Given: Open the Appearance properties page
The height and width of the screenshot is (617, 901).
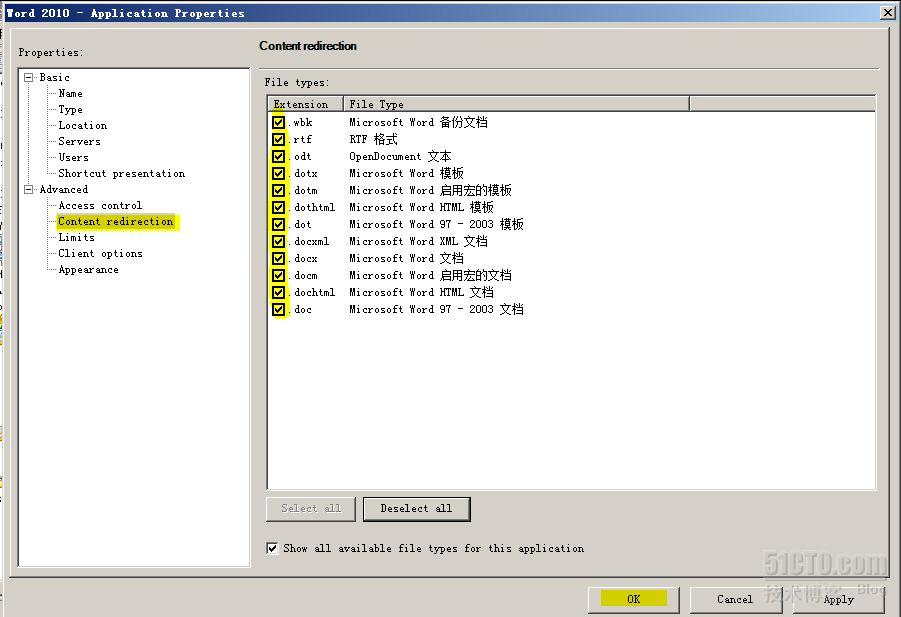Looking at the screenshot, I should pos(88,269).
